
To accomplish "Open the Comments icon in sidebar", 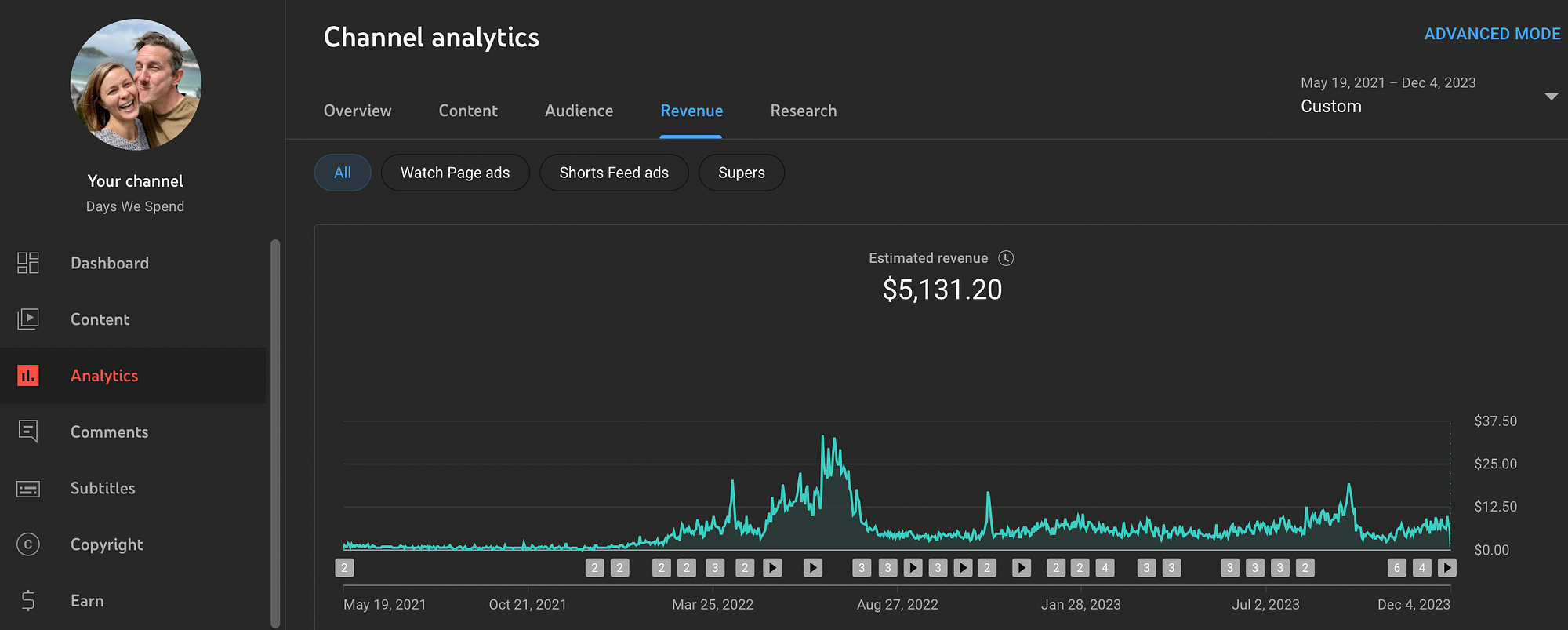I will pyautogui.click(x=28, y=432).
